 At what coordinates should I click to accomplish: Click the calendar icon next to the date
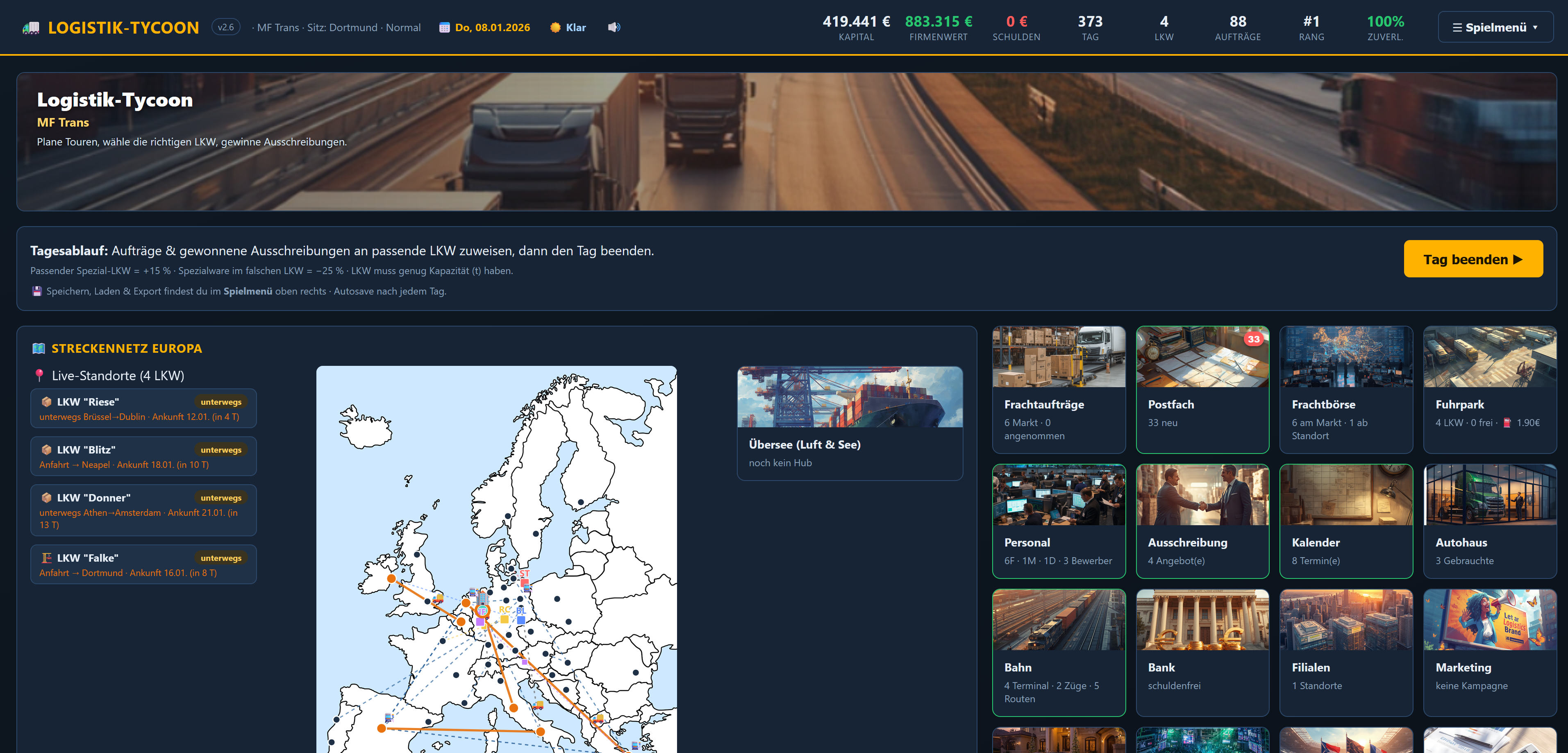click(x=444, y=28)
